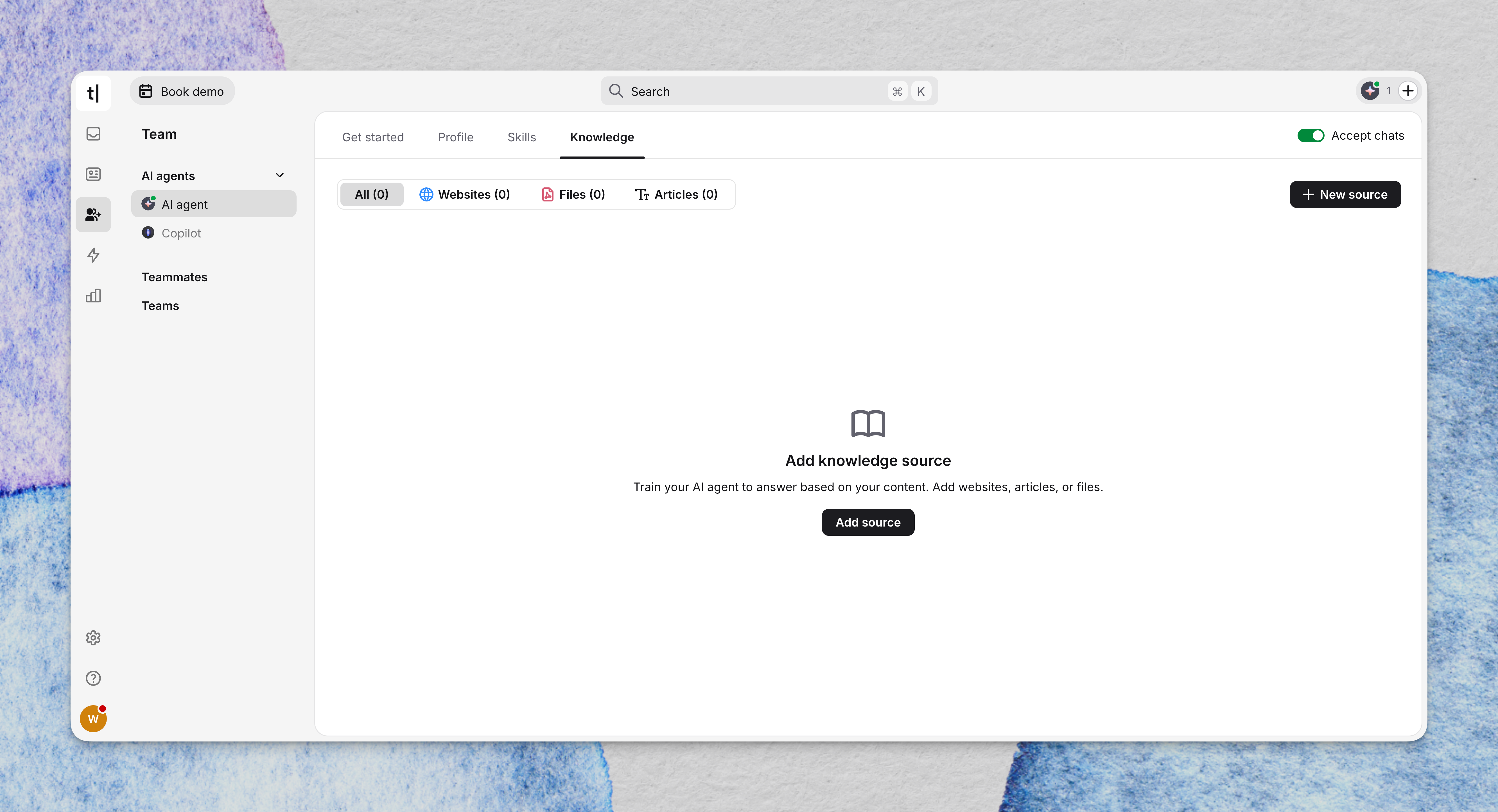Open the Help question mark icon
The width and height of the screenshot is (1498, 812).
point(93,678)
